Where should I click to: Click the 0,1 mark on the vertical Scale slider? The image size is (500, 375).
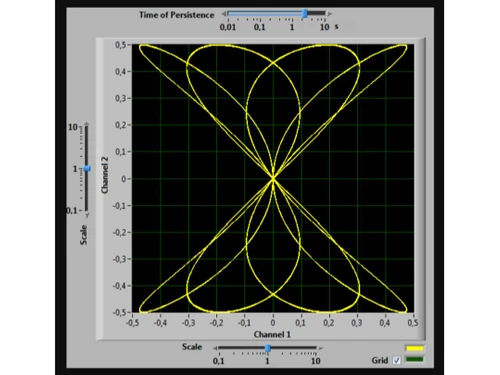(72, 210)
